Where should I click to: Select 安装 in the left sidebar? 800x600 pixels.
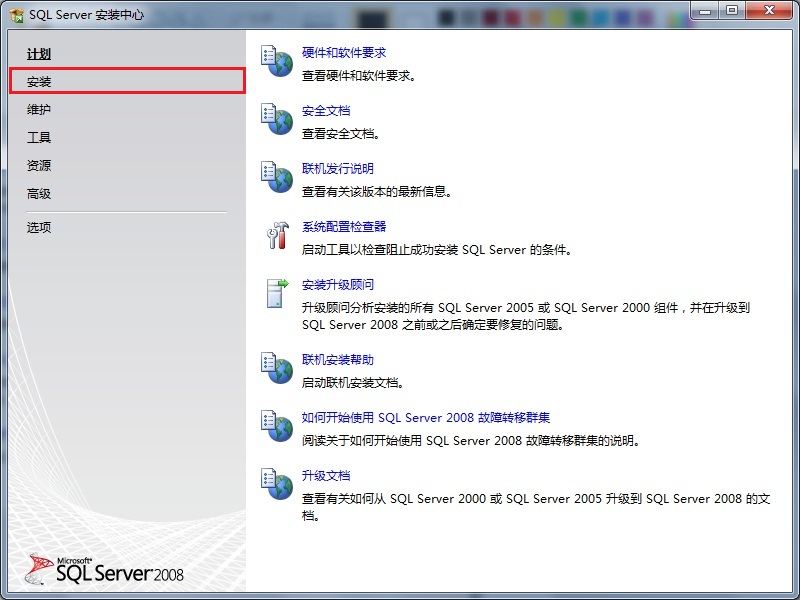[x=40, y=81]
